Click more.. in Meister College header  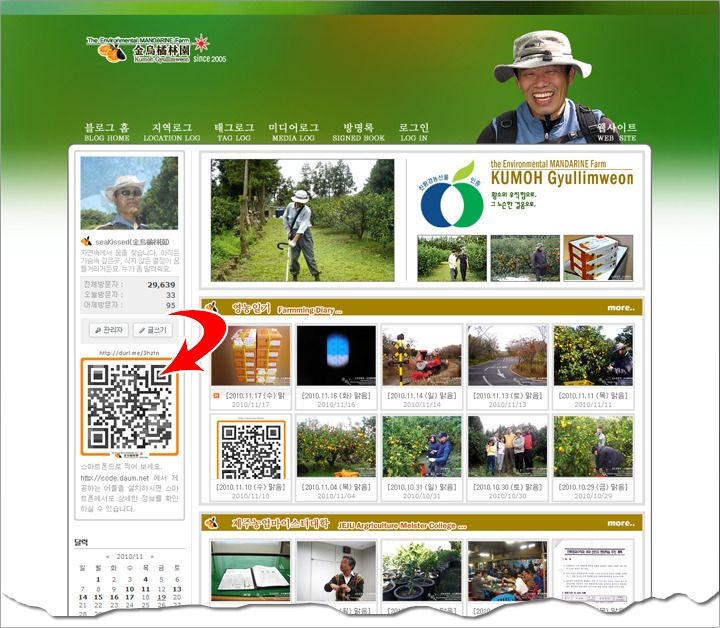(x=621, y=523)
